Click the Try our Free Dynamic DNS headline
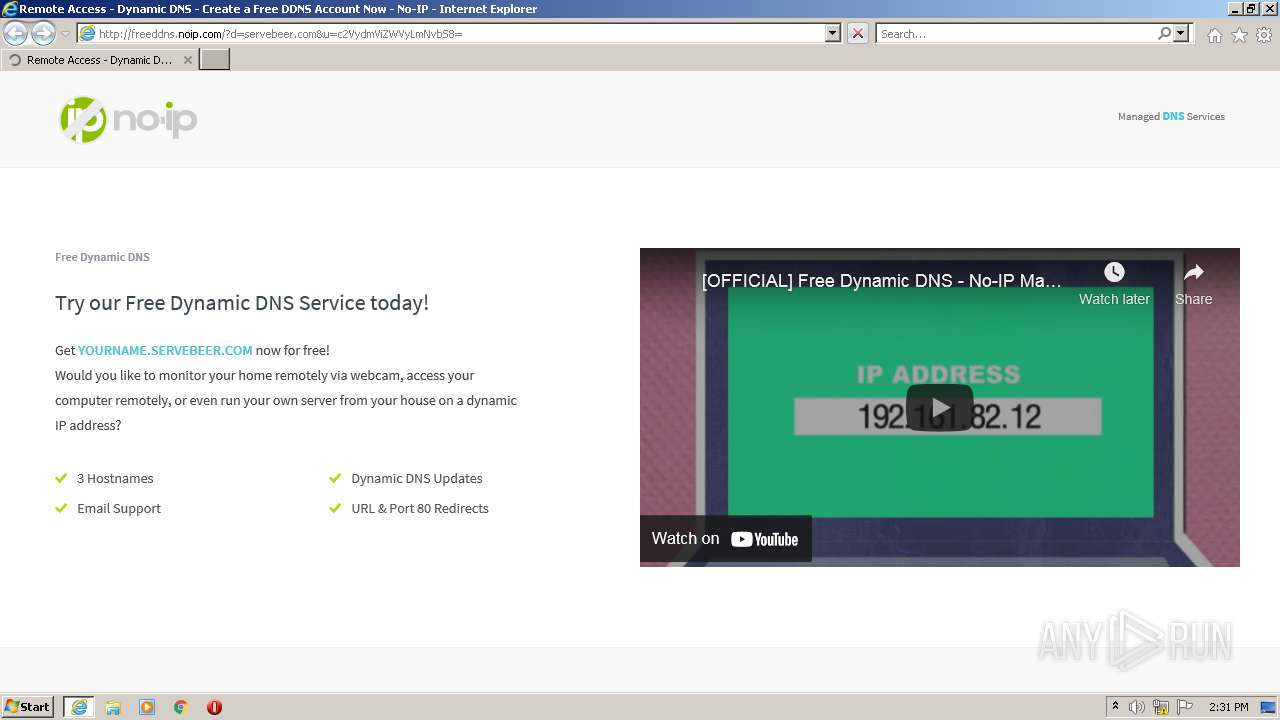Screen dimensions: 1280x720 [242, 303]
